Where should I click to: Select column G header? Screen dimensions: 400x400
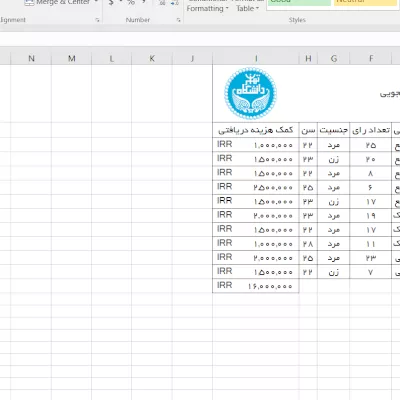tap(334, 59)
